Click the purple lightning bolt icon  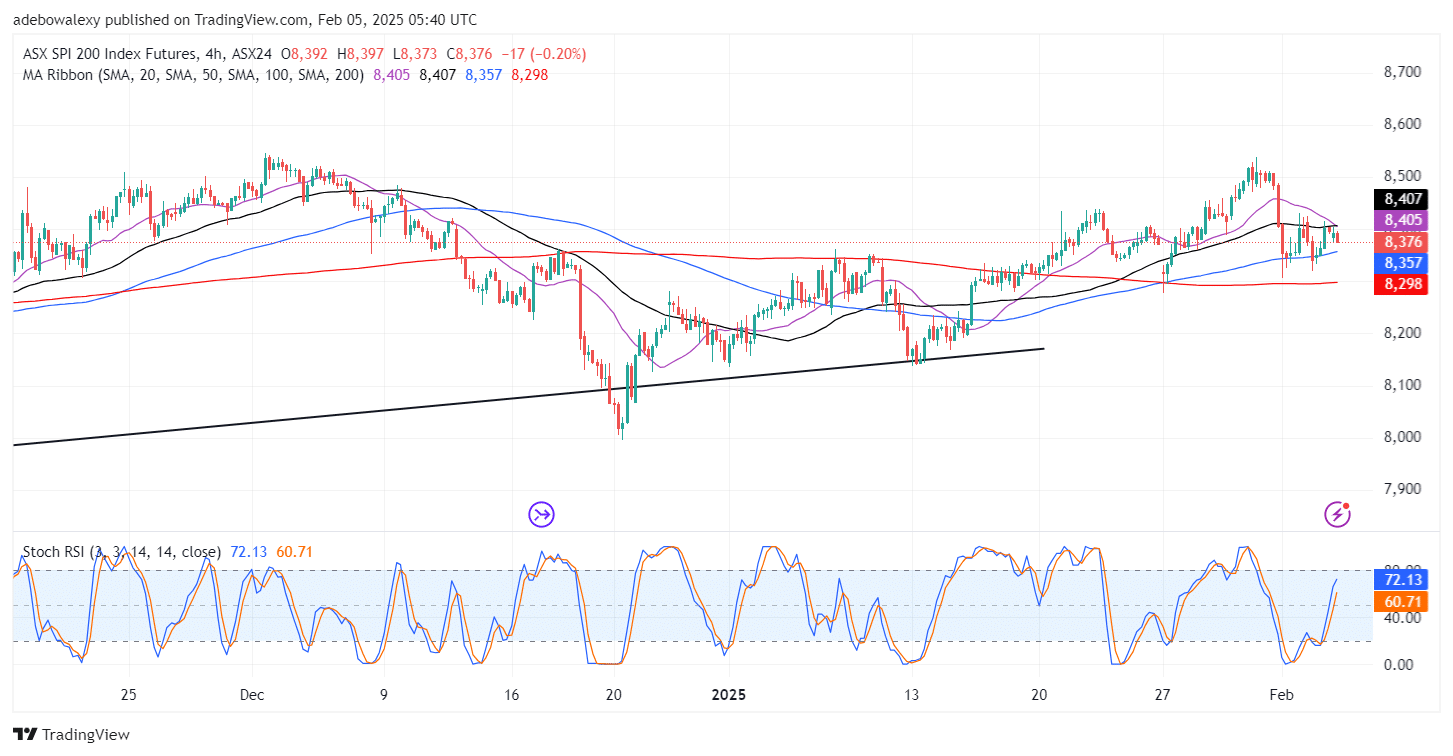tap(1337, 514)
